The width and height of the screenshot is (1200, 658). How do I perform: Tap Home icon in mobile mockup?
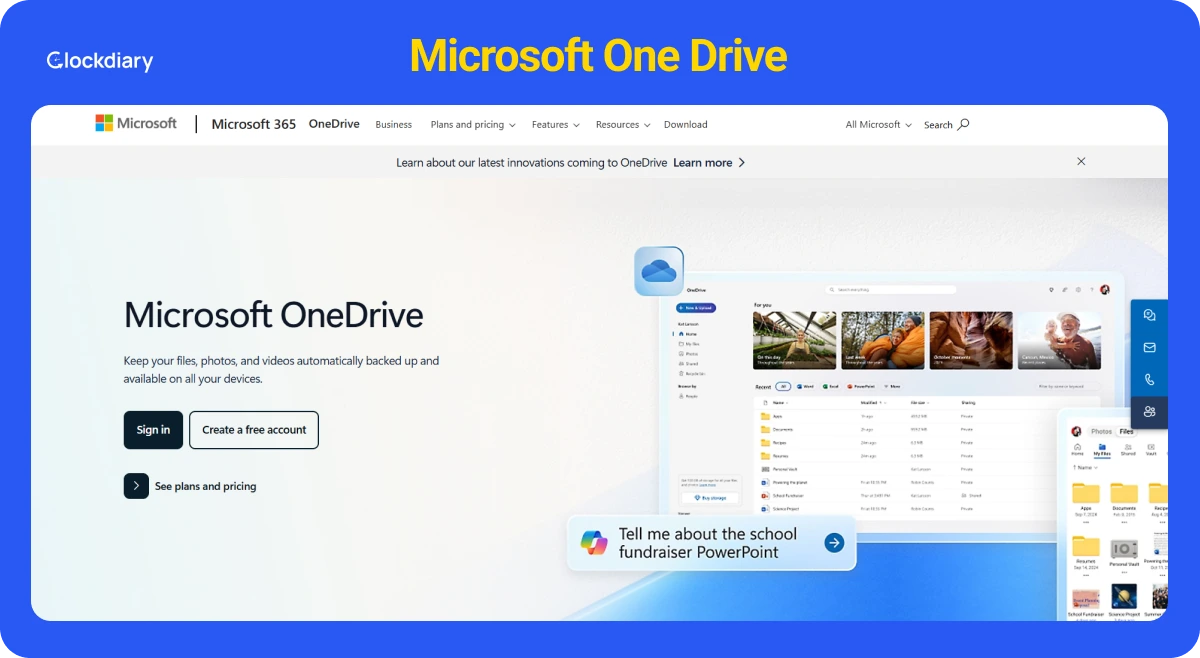[x=1077, y=449]
